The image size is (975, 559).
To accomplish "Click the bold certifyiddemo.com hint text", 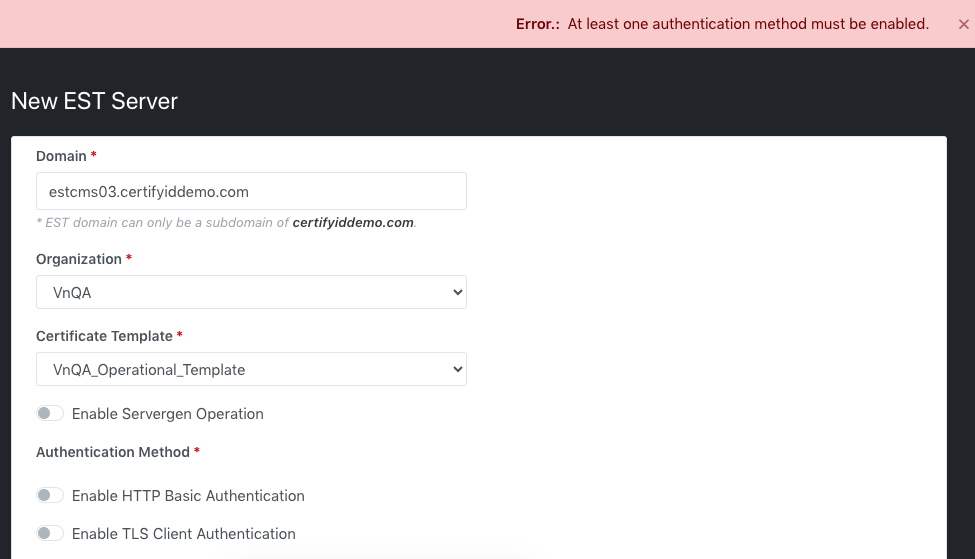I will 353,223.
